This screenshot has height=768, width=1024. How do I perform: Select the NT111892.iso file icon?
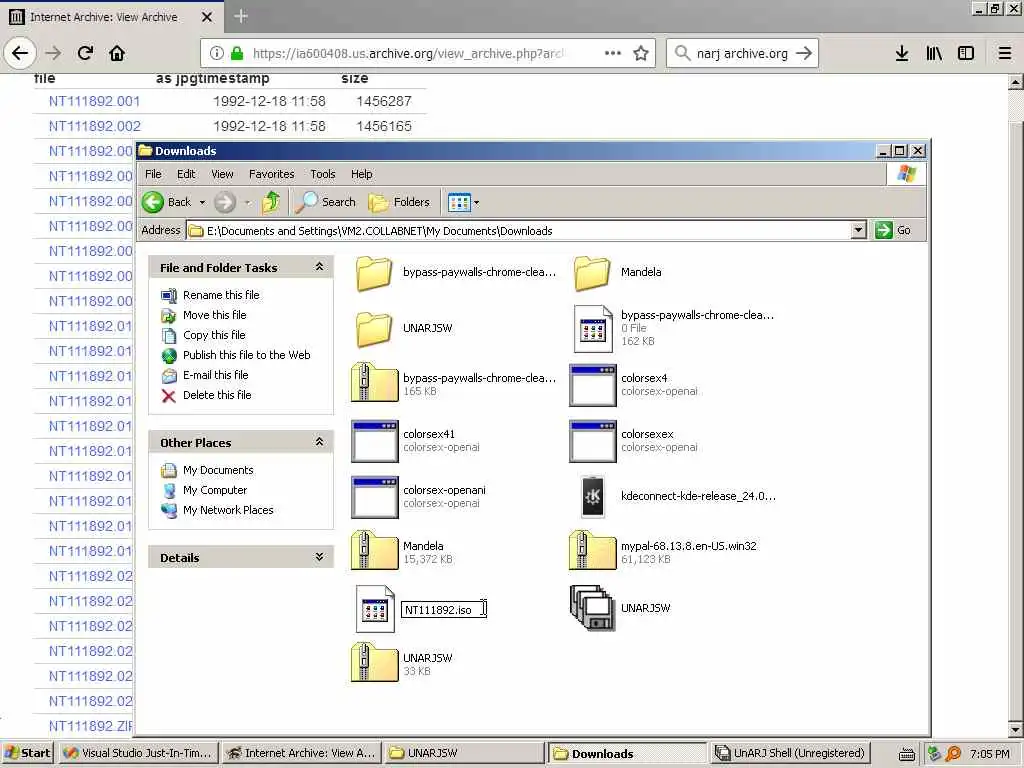pos(375,609)
